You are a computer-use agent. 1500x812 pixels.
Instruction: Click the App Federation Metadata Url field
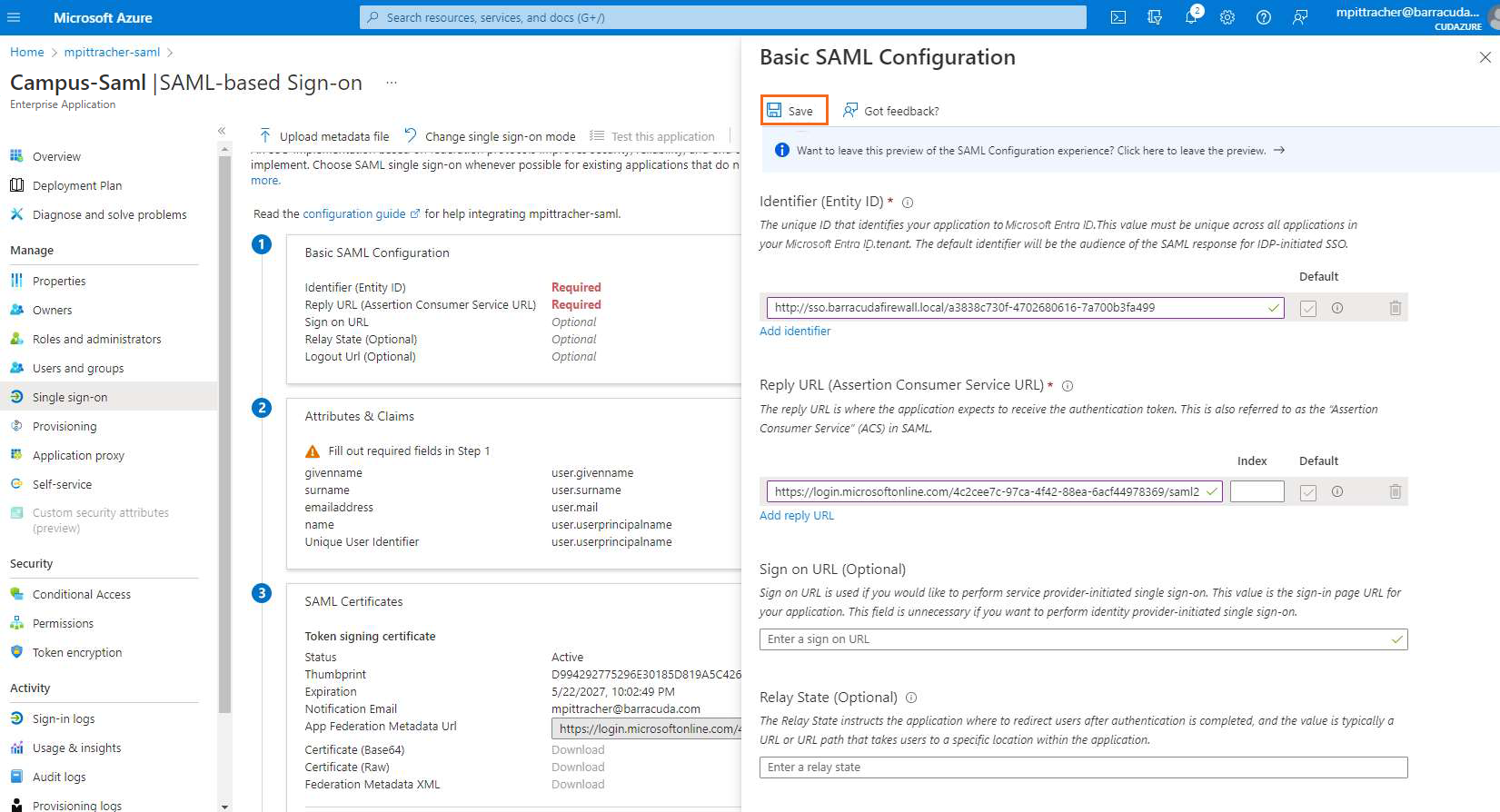pyautogui.click(x=647, y=728)
